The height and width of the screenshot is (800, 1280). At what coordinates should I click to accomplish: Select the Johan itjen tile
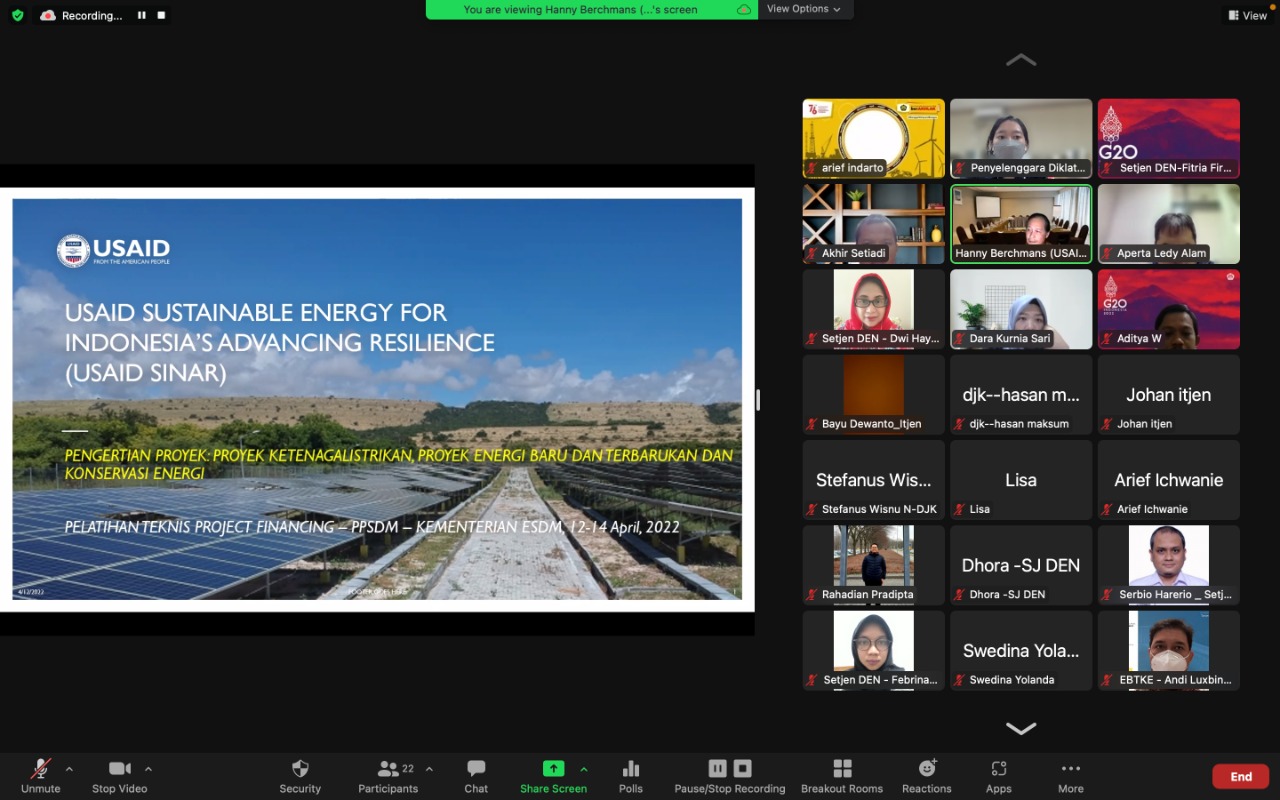coord(1169,394)
